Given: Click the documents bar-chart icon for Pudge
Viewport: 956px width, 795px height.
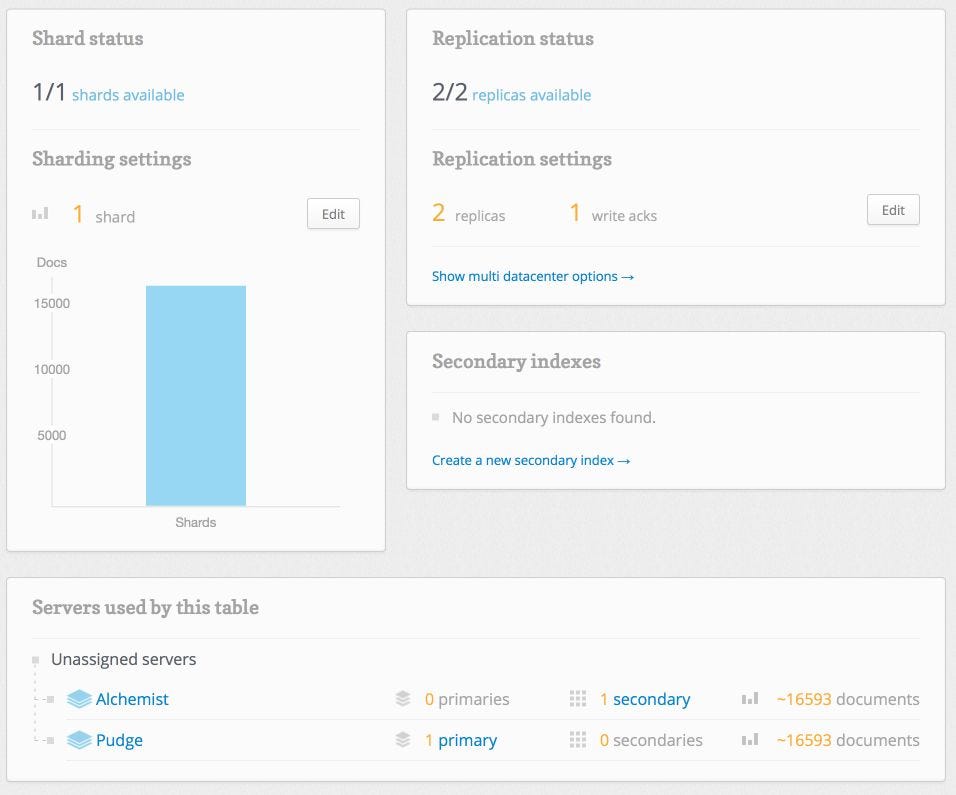Looking at the screenshot, I should pyautogui.click(x=750, y=740).
